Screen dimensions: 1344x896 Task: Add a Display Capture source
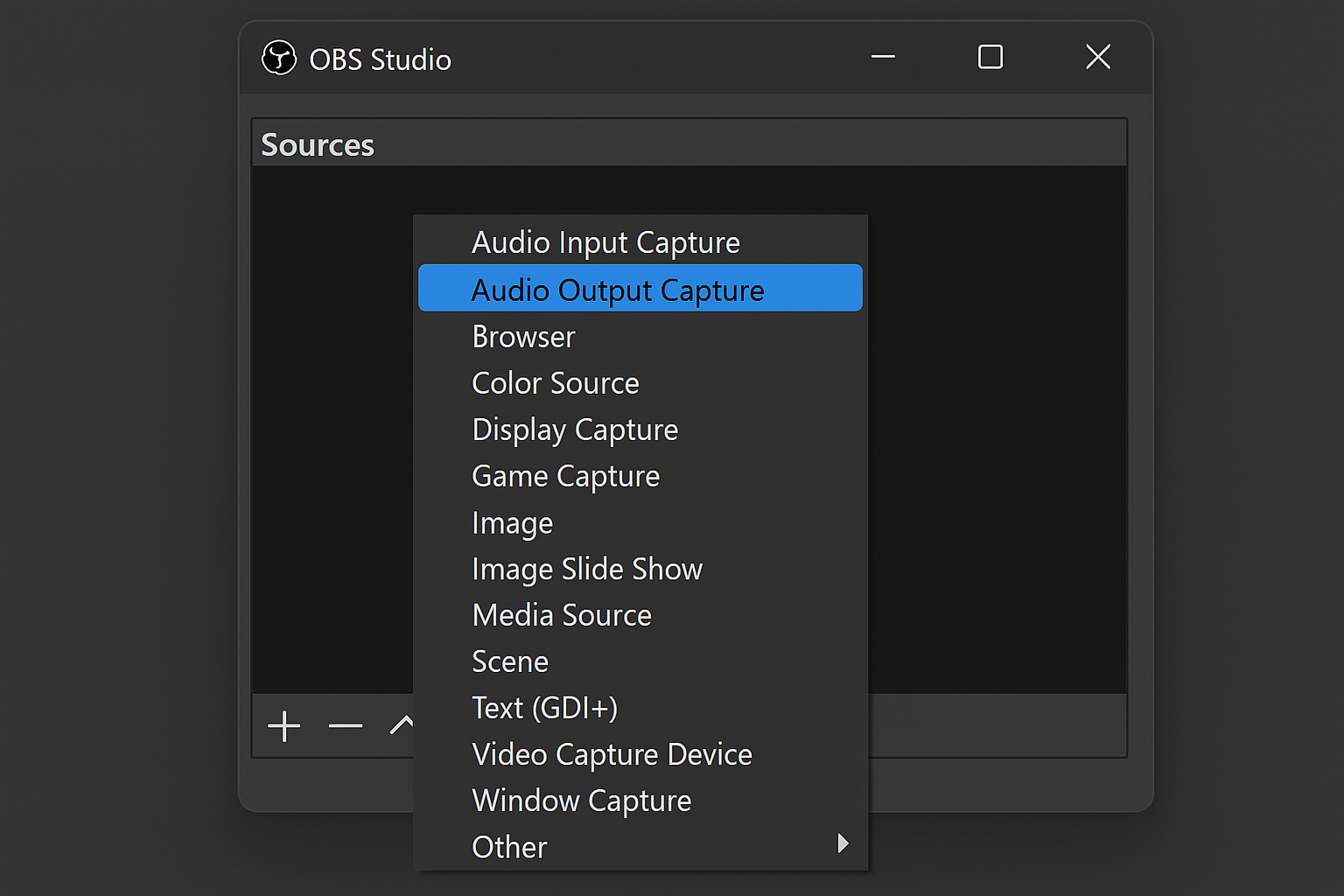[x=575, y=430]
